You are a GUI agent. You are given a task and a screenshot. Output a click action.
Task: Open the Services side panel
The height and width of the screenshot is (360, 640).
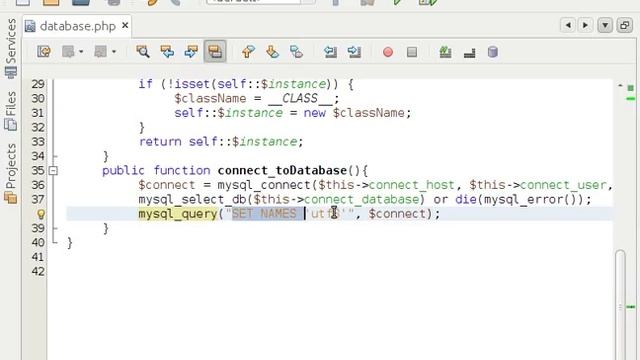click(x=11, y=48)
